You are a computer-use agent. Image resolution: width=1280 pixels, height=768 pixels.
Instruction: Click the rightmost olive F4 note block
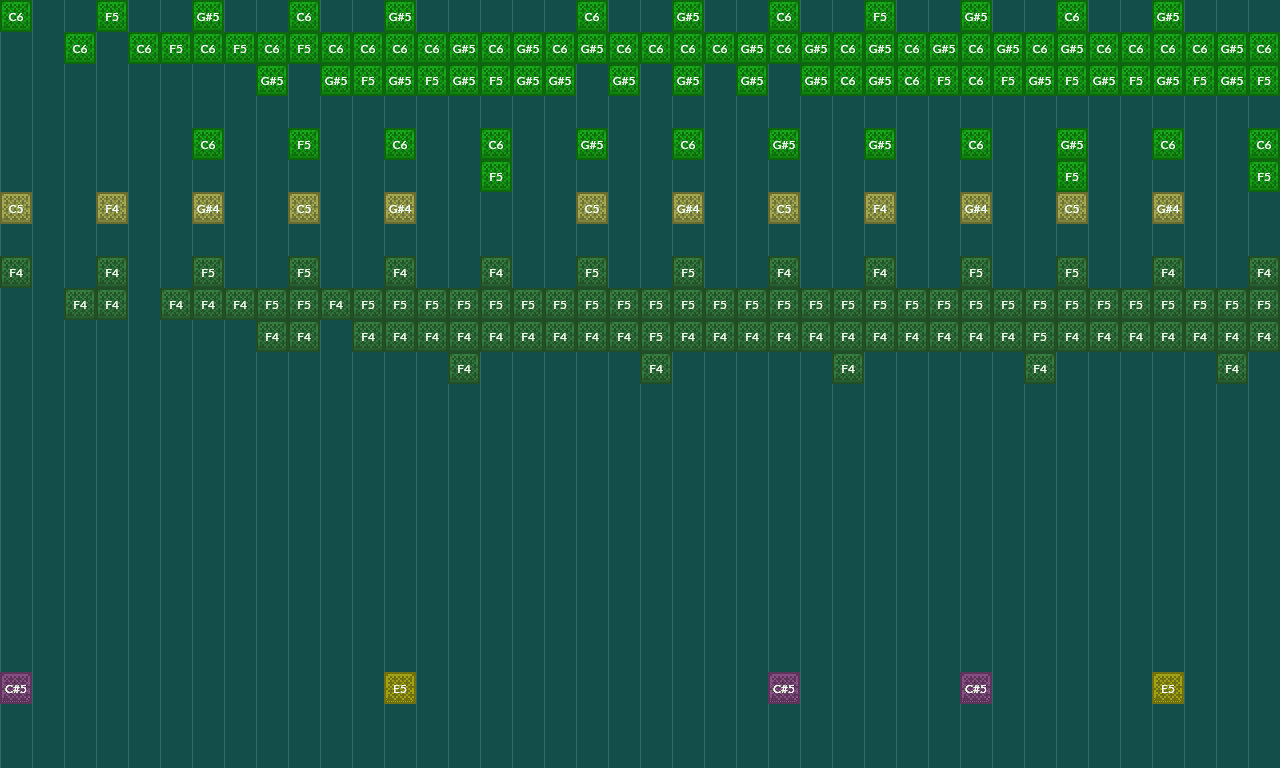880,208
